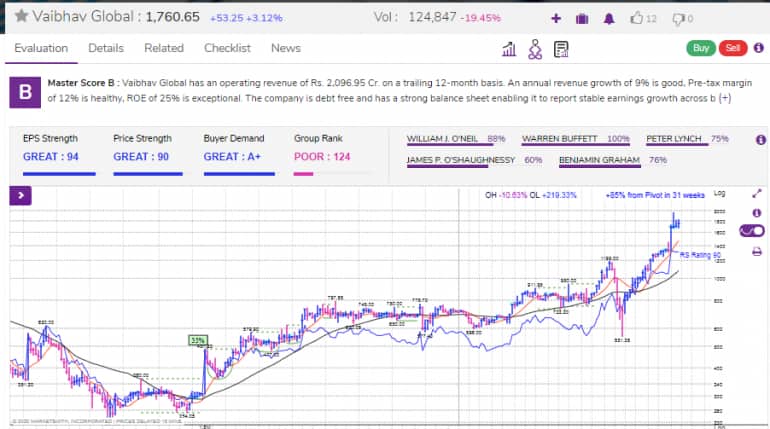Click the volume figure 124,847
The height and width of the screenshot is (429, 770).
point(432,17)
